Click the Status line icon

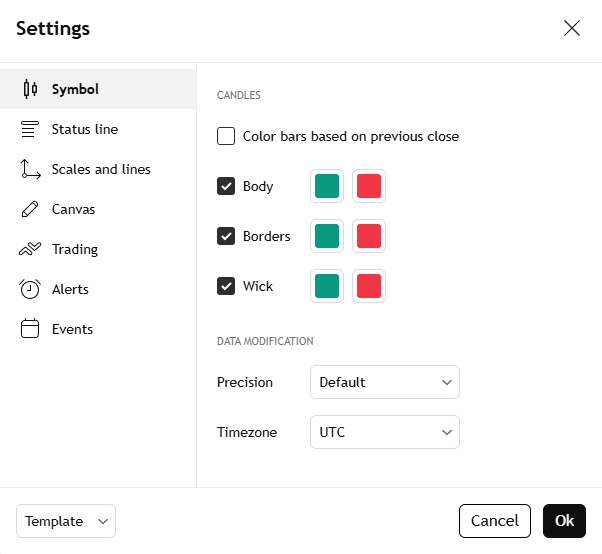click(30, 129)
